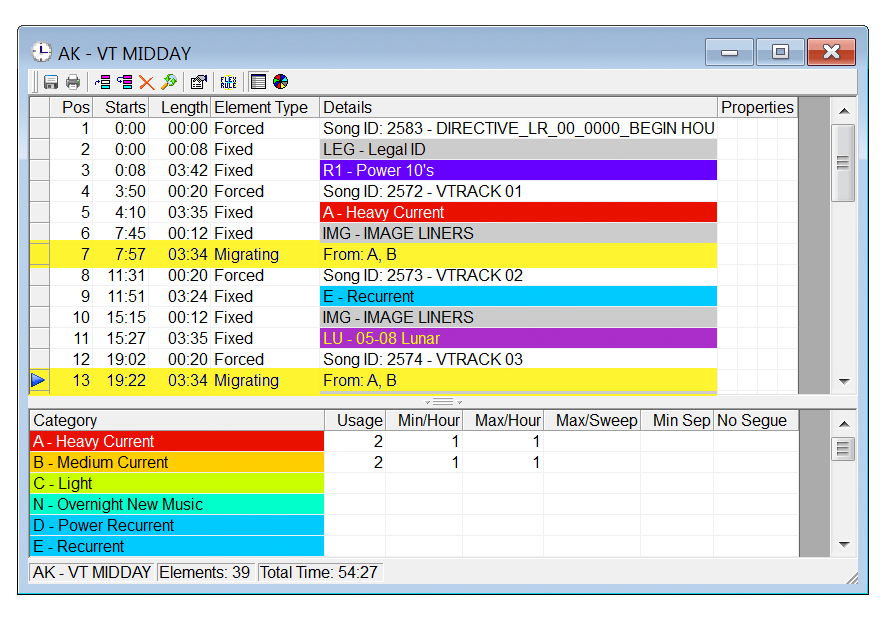Open the clock properties icon

199,82
